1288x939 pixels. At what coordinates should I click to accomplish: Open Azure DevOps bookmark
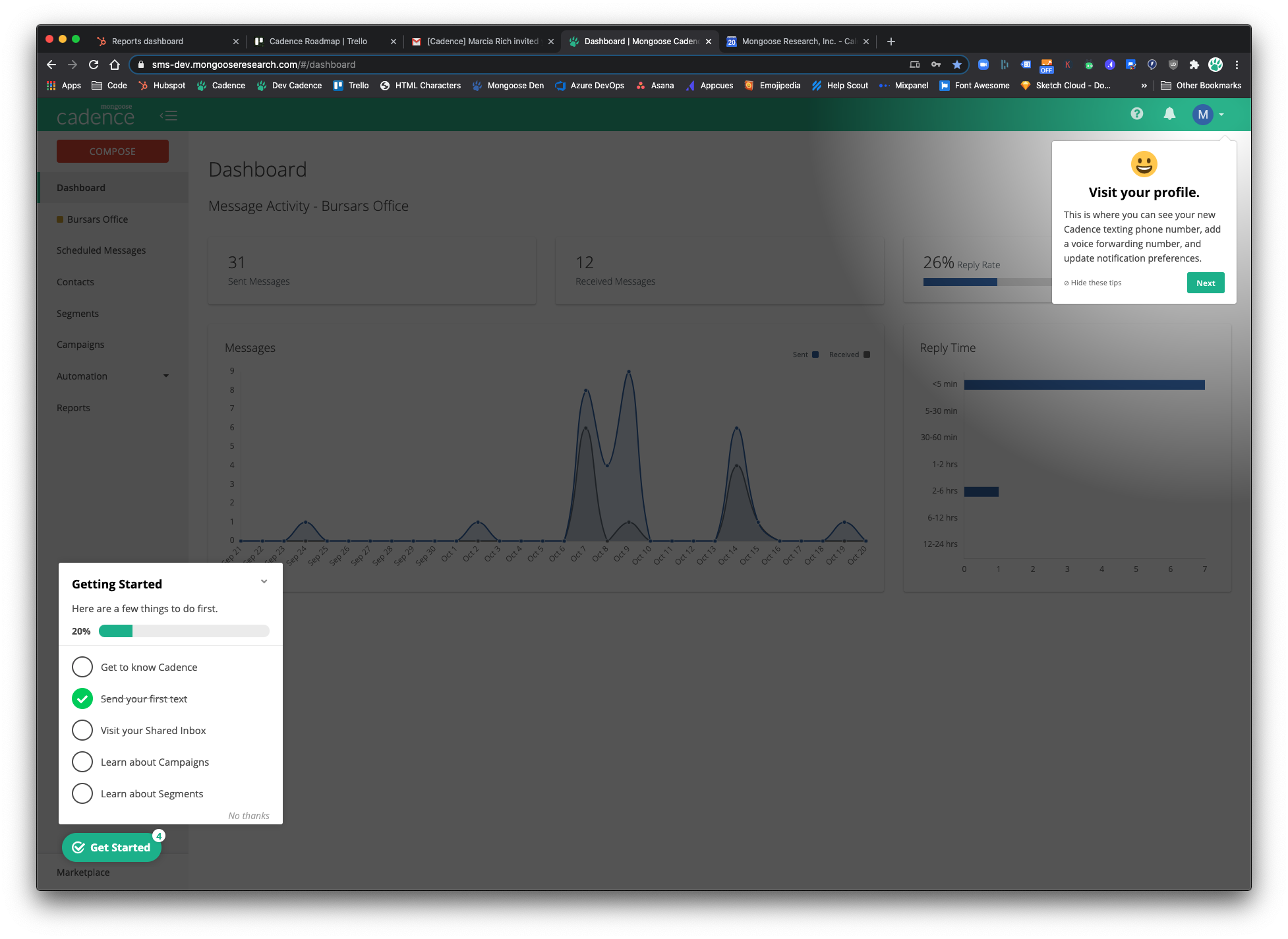click(x=589, y=86)
